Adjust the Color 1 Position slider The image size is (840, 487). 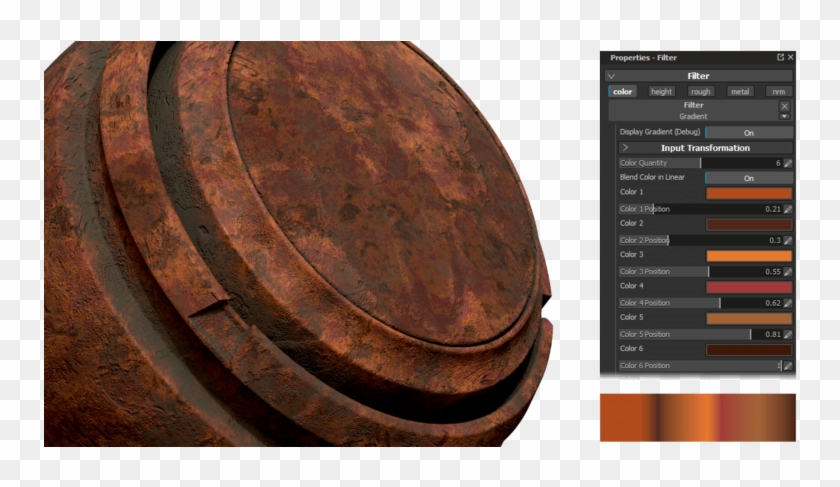click(700, 209)
